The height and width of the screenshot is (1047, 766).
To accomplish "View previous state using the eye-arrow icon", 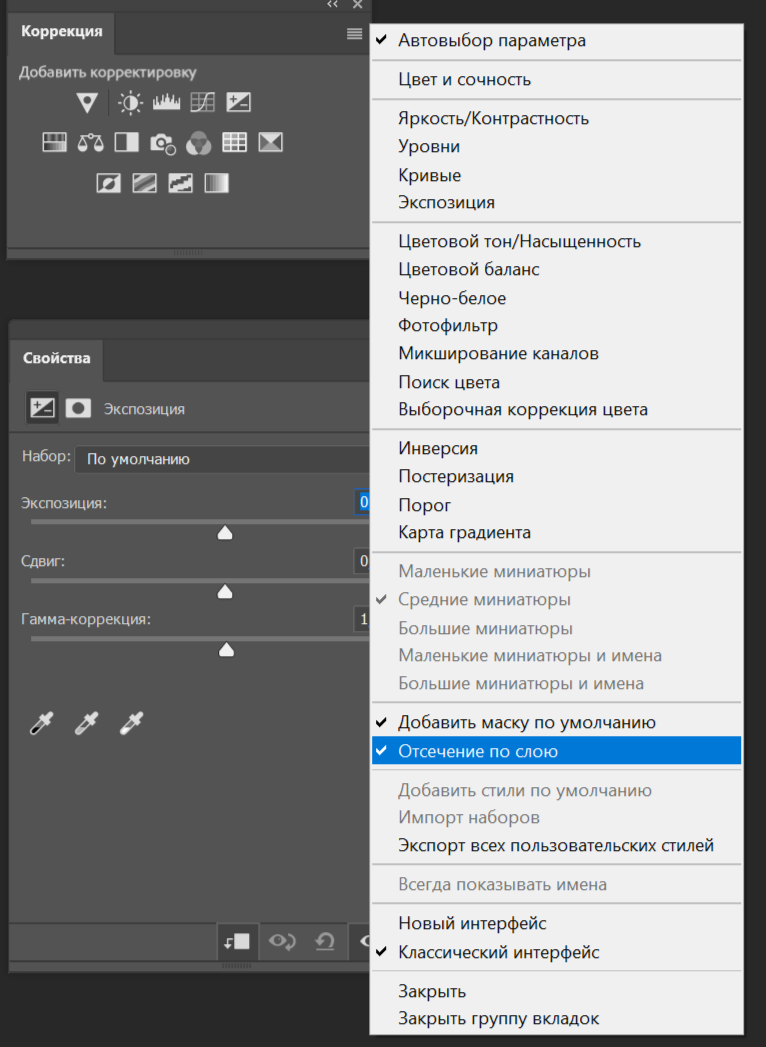I will pyautogui.click(x=282, y=941).
